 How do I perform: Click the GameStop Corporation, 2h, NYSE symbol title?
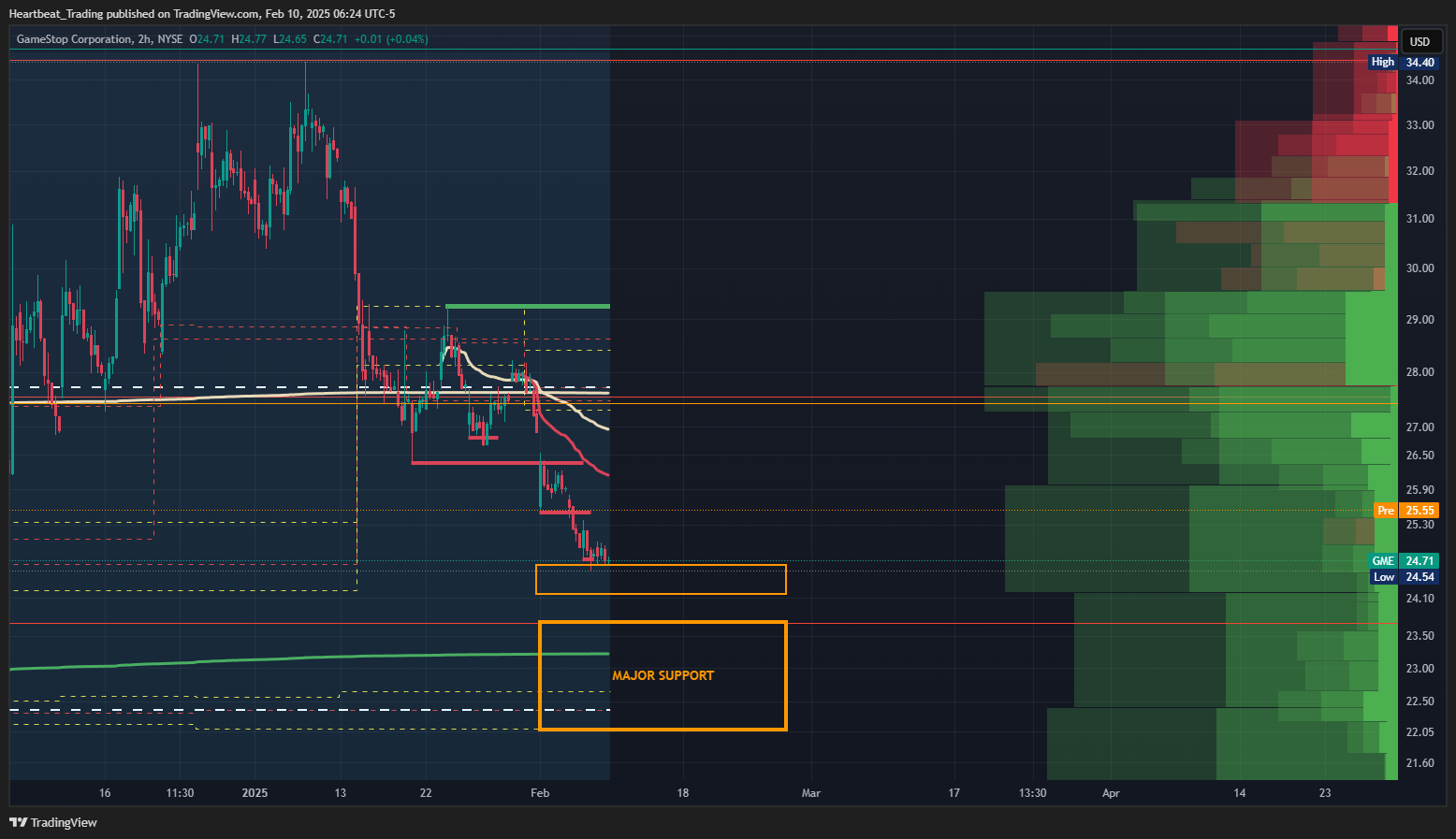point(100,39)
